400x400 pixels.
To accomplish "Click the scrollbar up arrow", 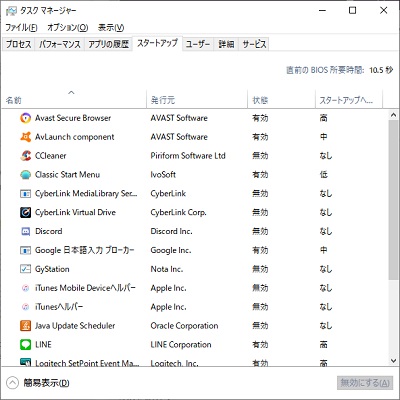I will (x=393, y=115).
